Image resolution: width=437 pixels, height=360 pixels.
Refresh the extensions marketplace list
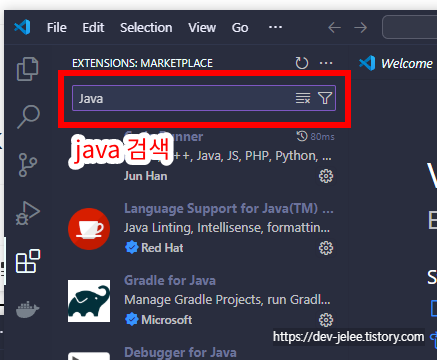[302, 63]
